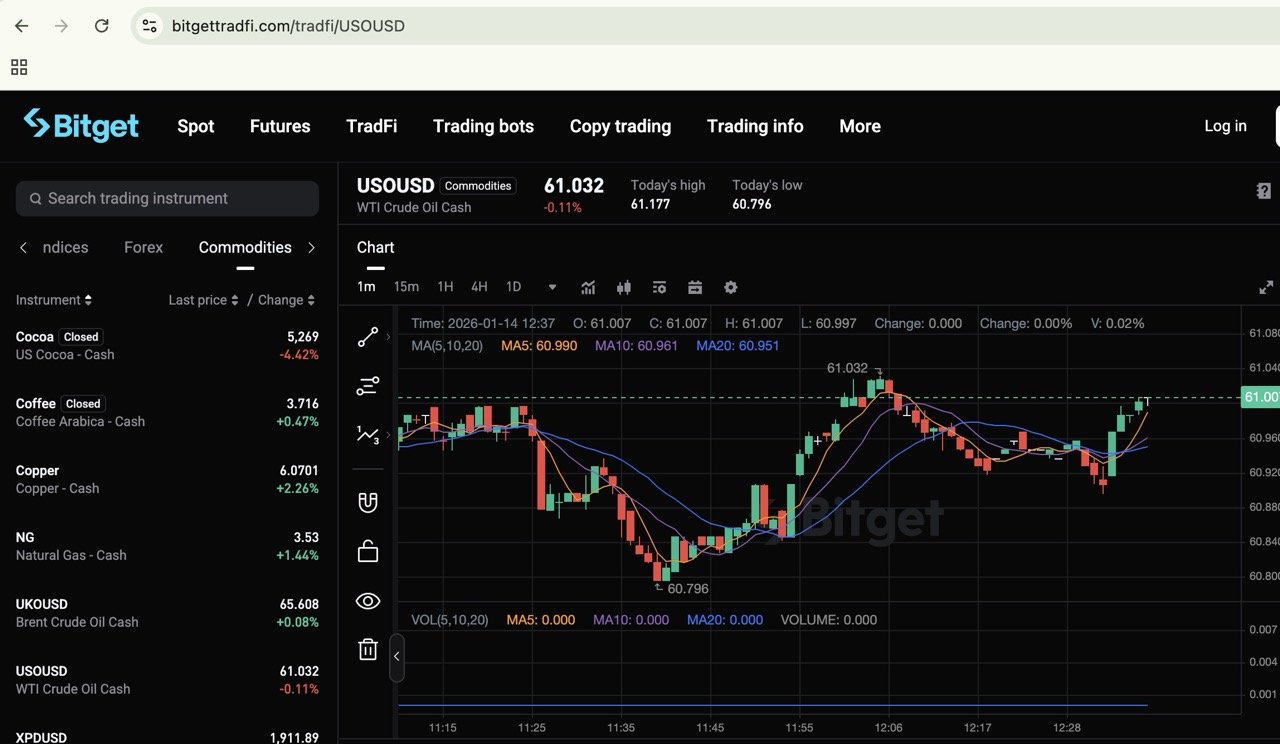Open the Copy trading menu item
Viewport: 1280px width, 744px height.
click(620, 126)
